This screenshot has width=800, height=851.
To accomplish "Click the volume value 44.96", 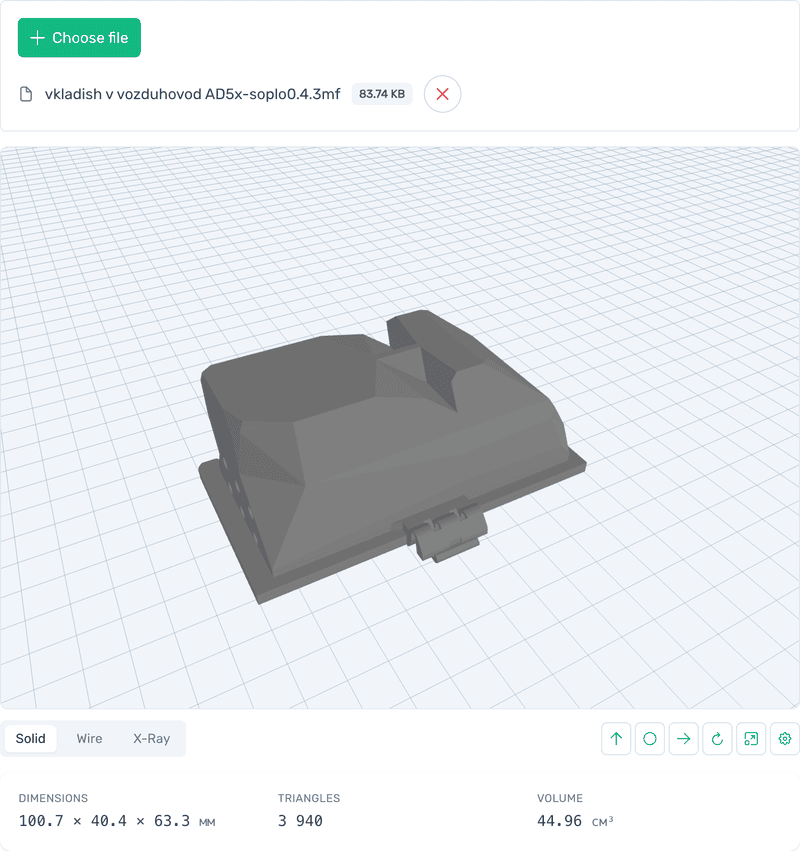I will (x=559, y=821).
